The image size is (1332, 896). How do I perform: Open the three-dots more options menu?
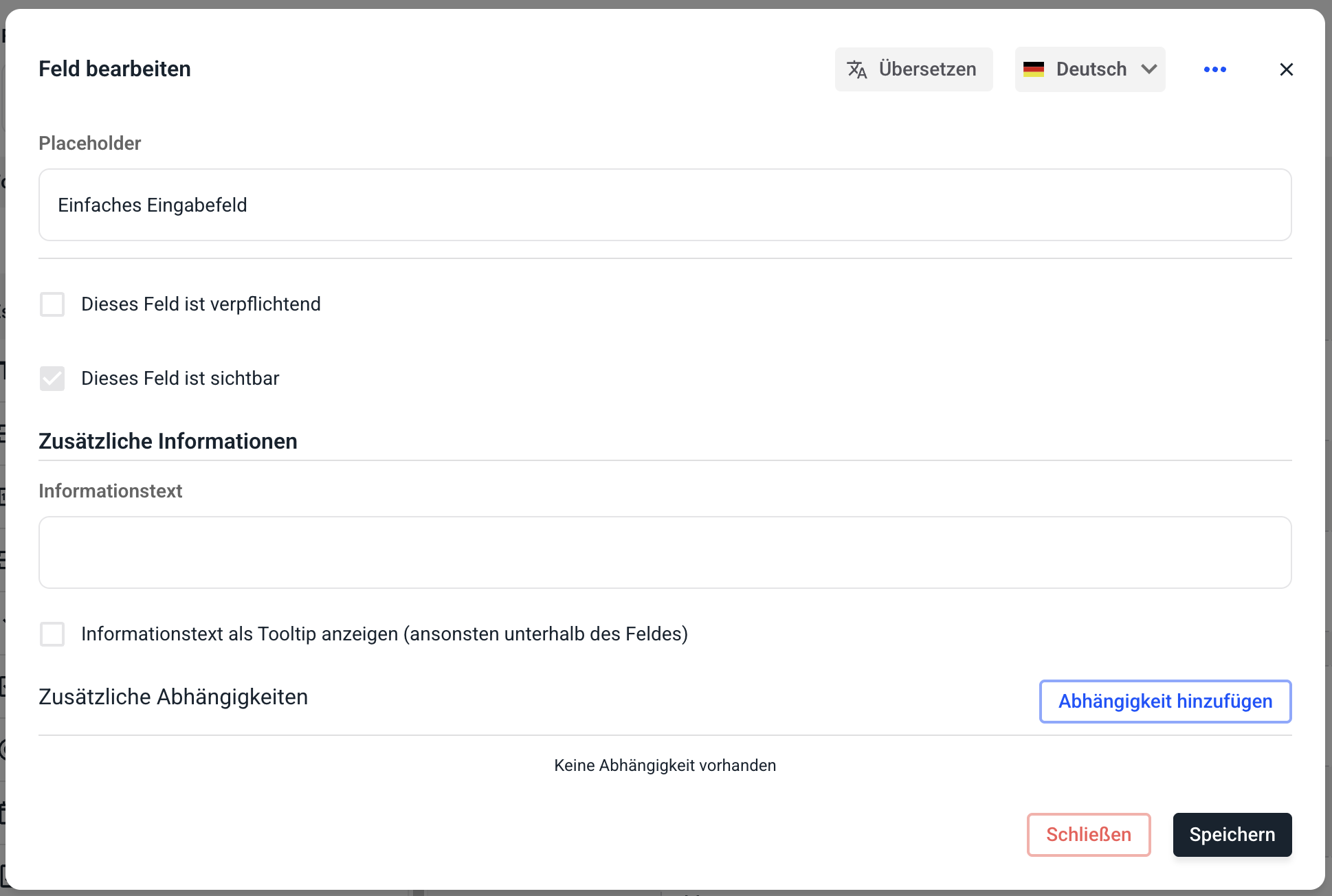[x=1214, y=69]
